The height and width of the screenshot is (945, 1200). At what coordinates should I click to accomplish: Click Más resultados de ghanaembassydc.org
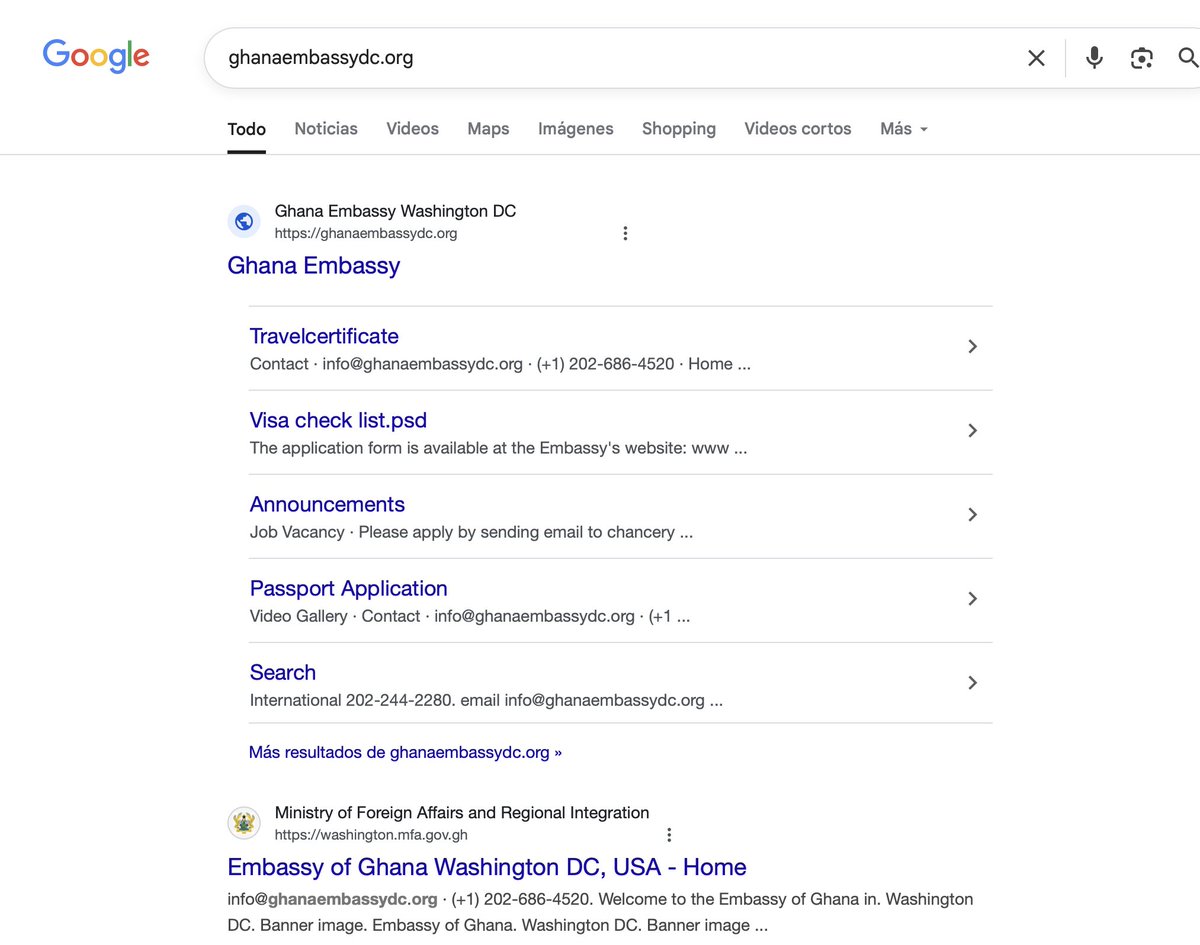click(405, 752)
